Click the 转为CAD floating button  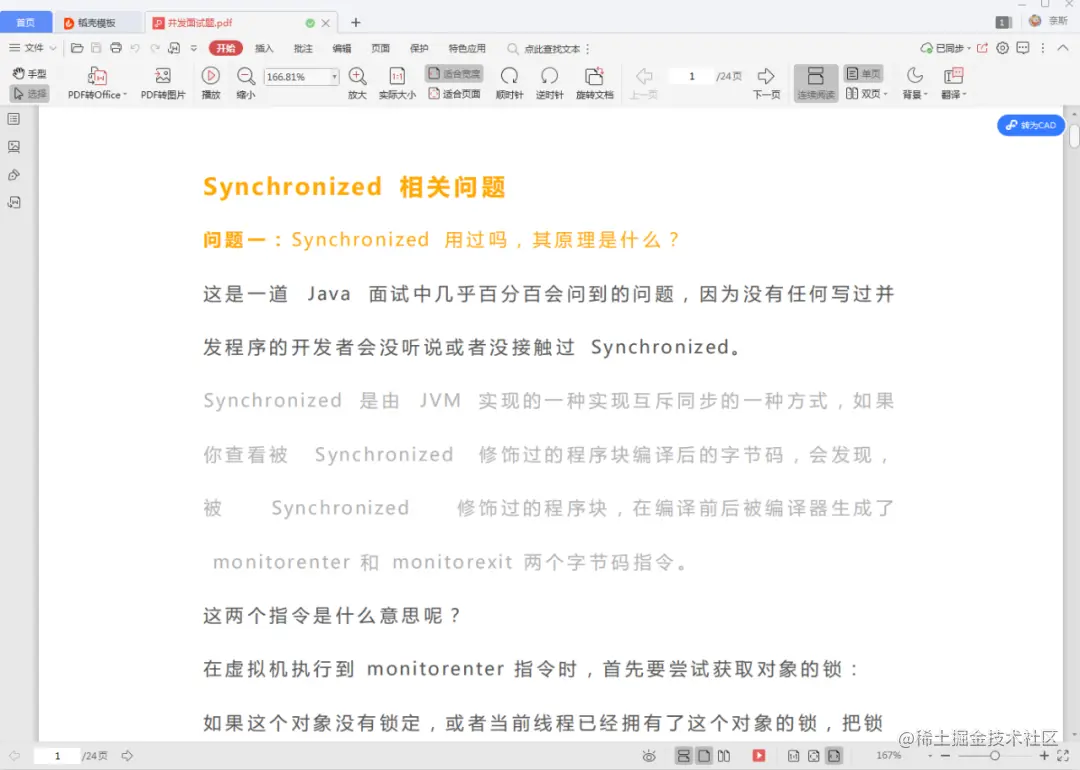pos(1030,125)
